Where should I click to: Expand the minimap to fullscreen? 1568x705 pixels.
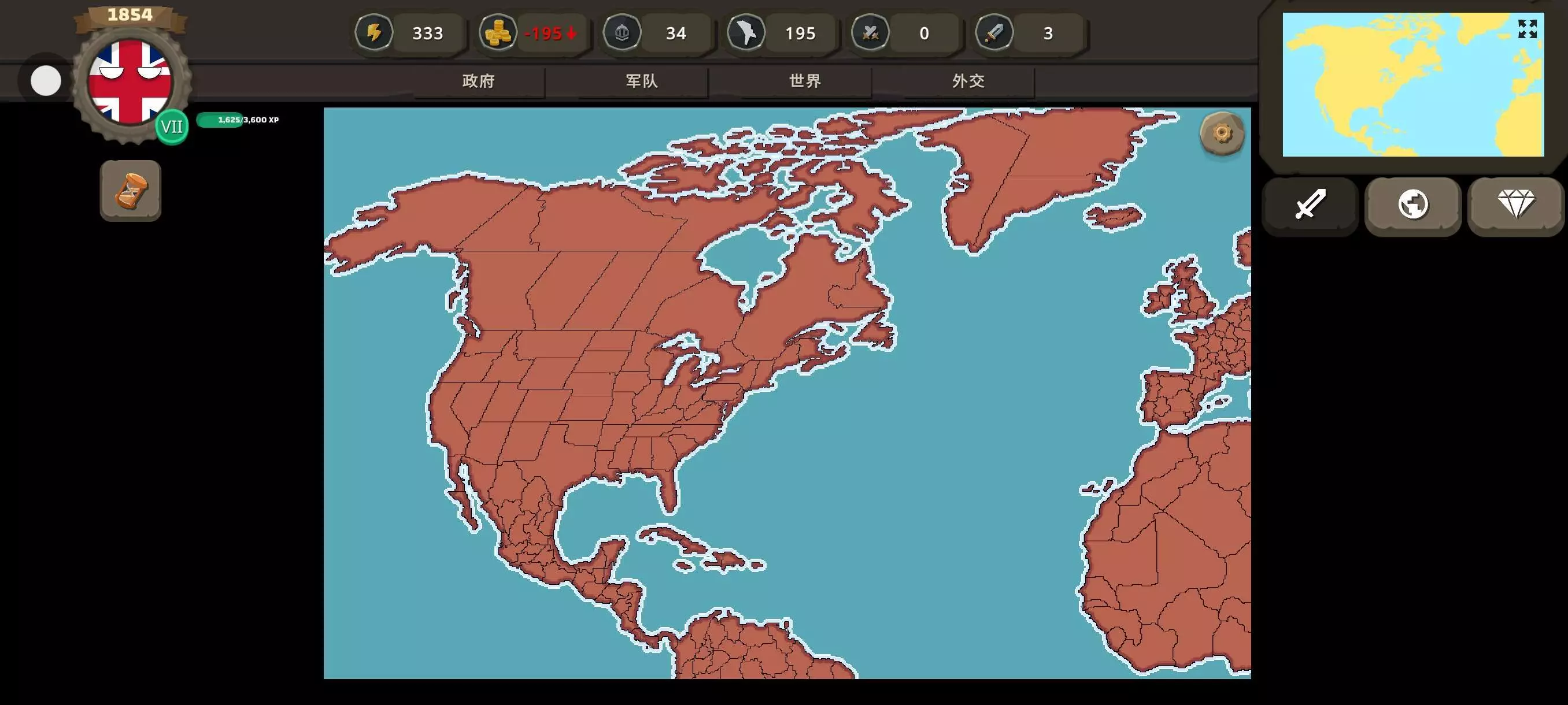tap(1526, 28)
